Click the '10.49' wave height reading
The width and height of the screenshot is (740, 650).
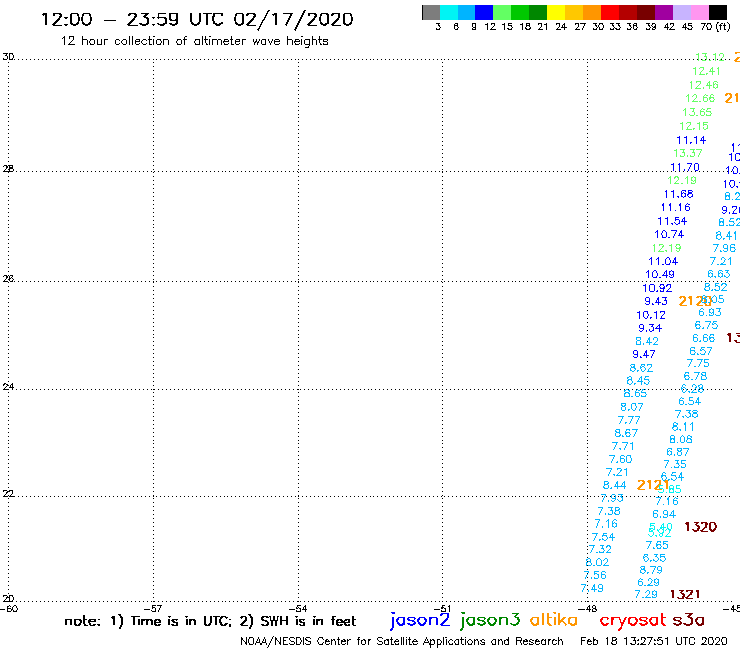[660, 274]
